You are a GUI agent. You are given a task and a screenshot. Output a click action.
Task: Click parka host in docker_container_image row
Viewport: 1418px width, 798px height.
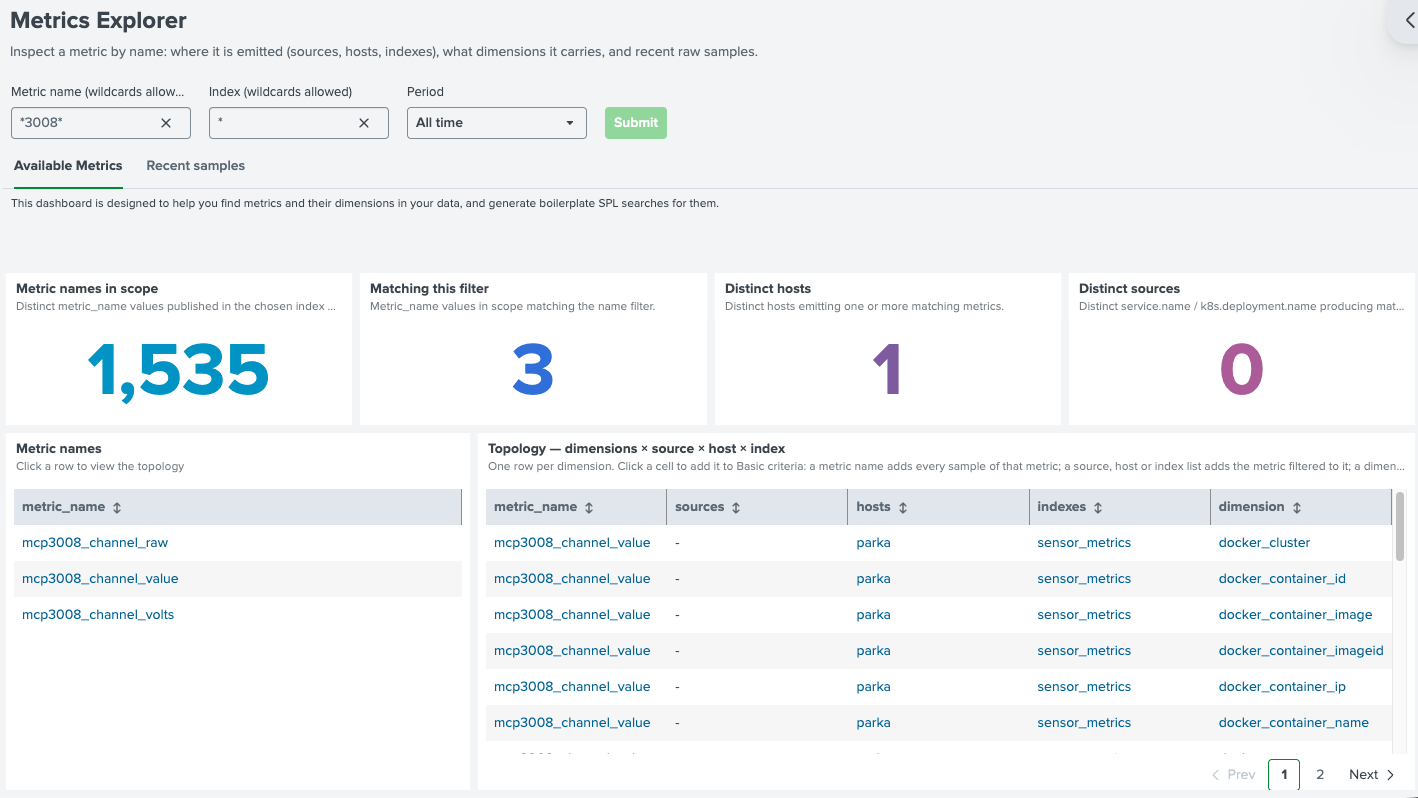pos(873,615)
